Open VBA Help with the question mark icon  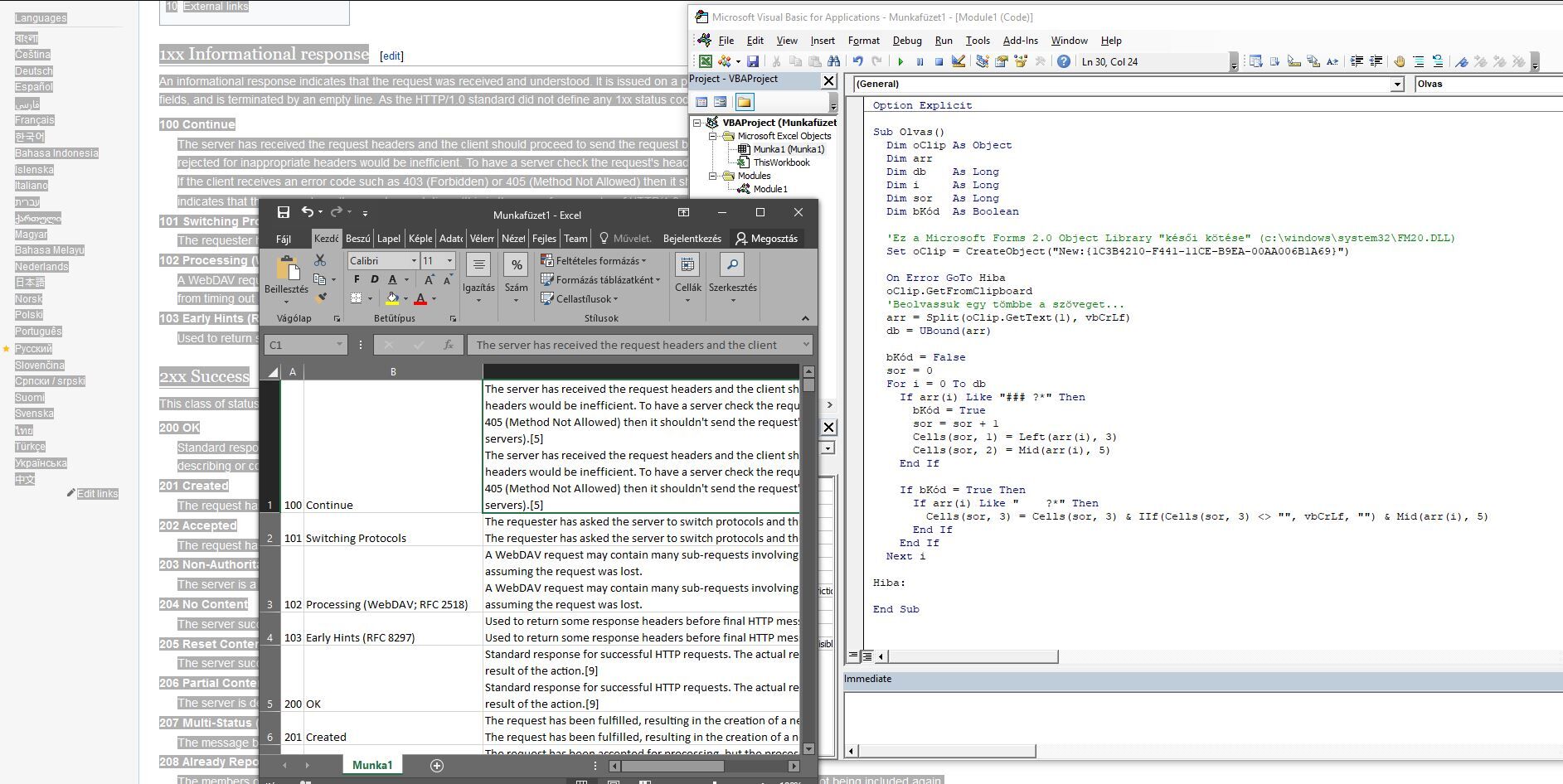[1064, 61]
